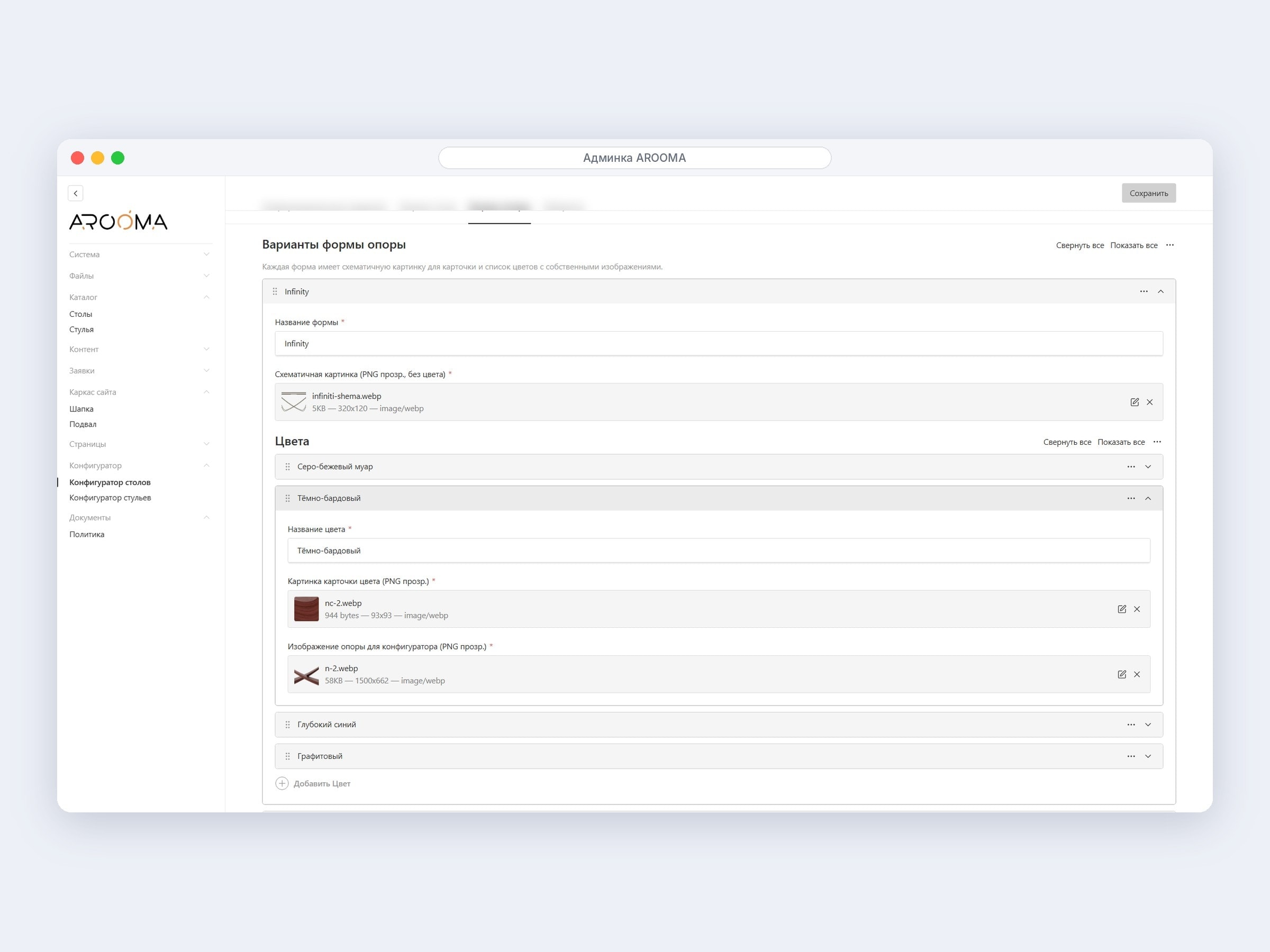Click the AROOMA logo
1270x952 pixels.
tap(119, 221)
